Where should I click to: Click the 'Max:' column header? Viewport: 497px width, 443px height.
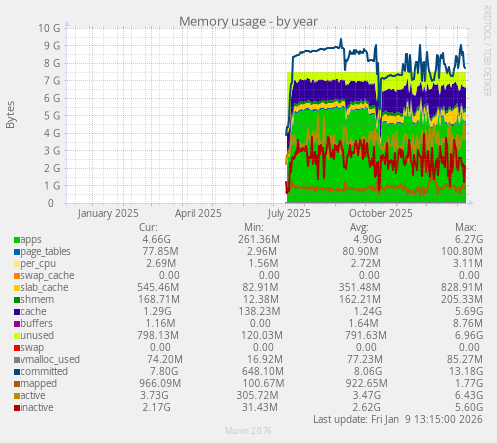(x=466, y=227)
